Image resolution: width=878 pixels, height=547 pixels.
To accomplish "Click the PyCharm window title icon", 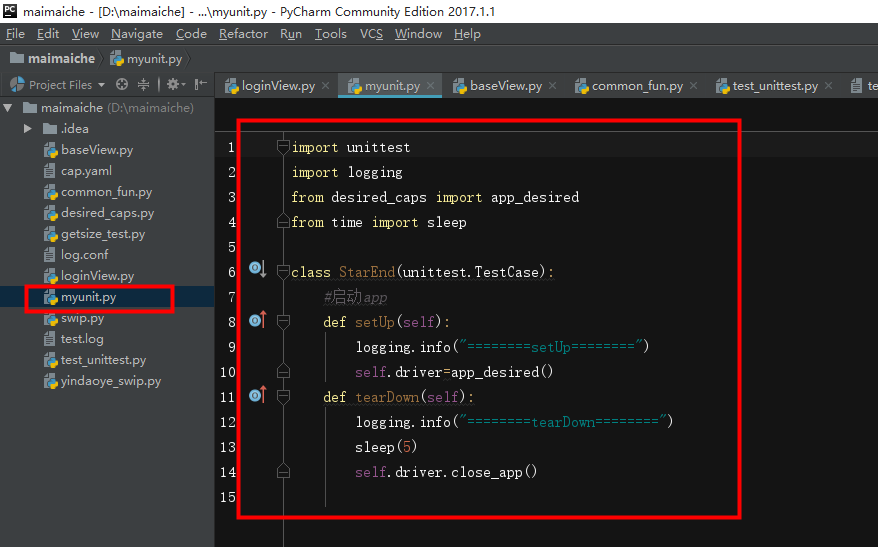I will click(x=10, y=11).
